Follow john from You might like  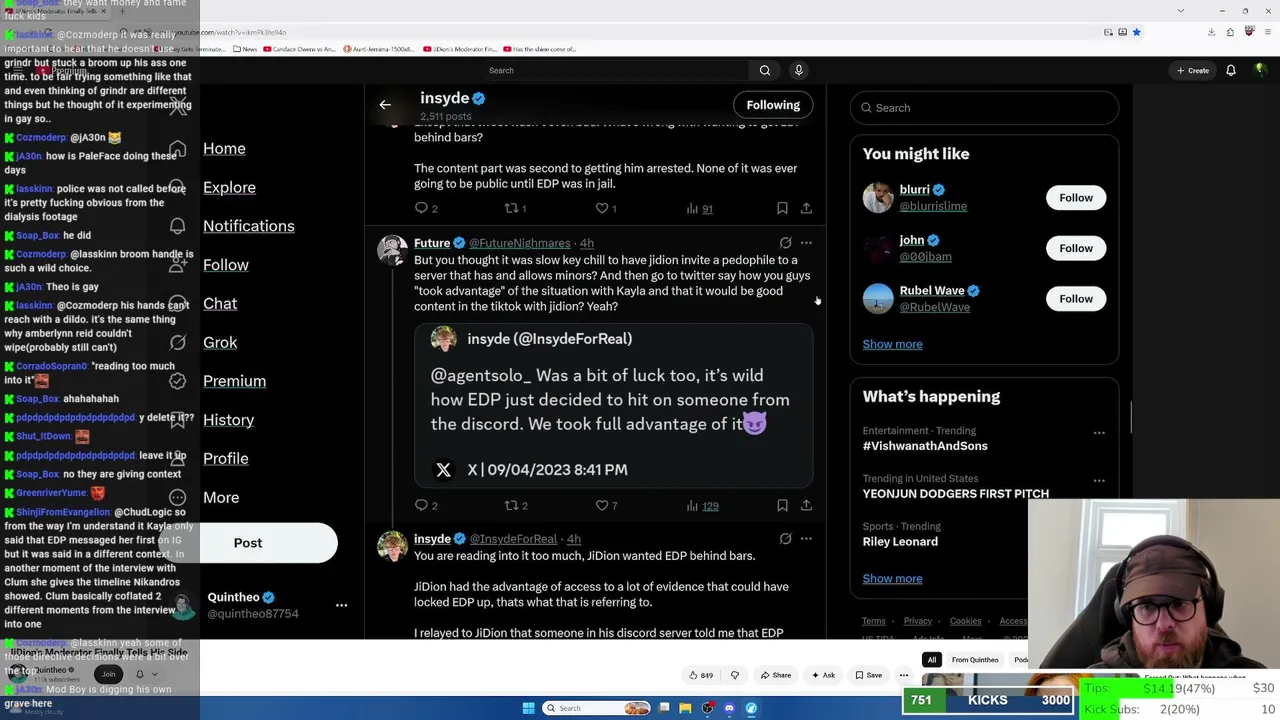click(1076, 248)
